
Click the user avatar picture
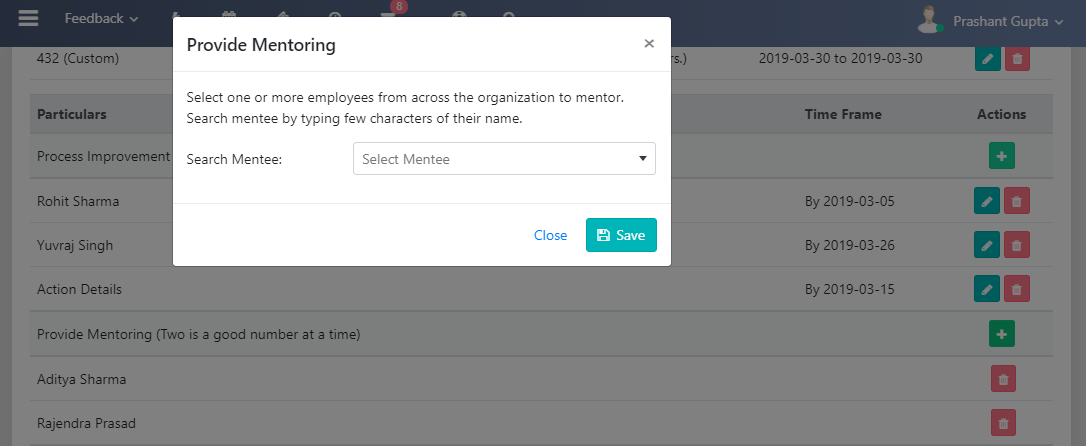(x=931, y=18)
